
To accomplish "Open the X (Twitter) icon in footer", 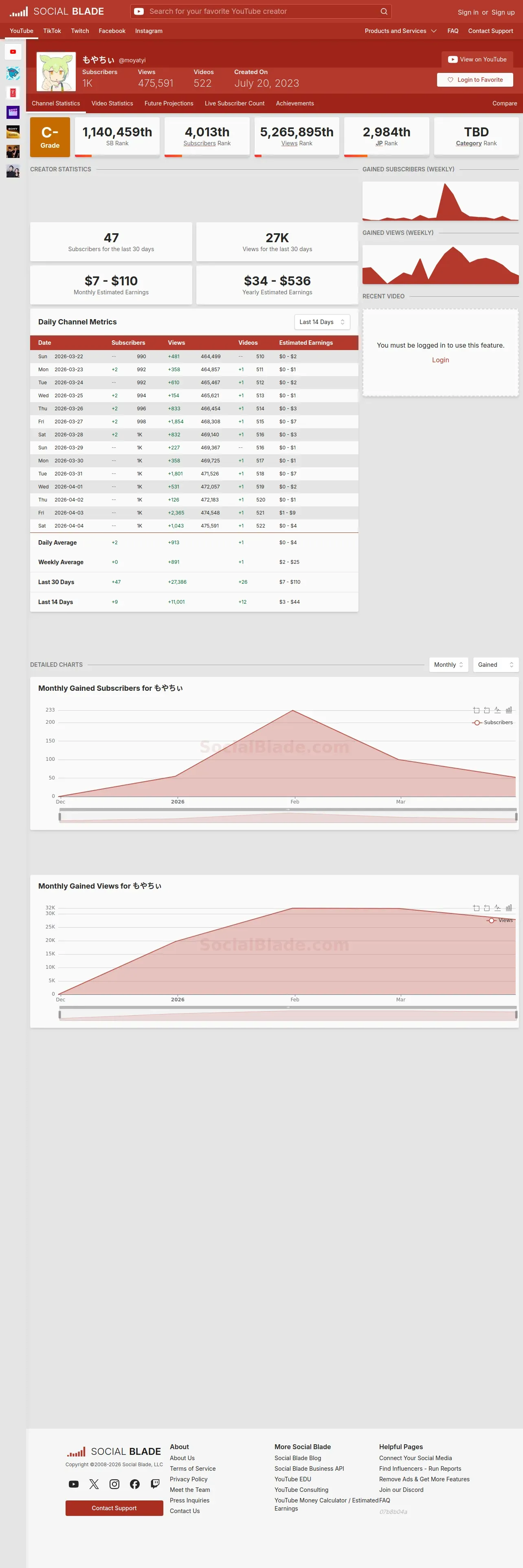I will point(94,1484).
